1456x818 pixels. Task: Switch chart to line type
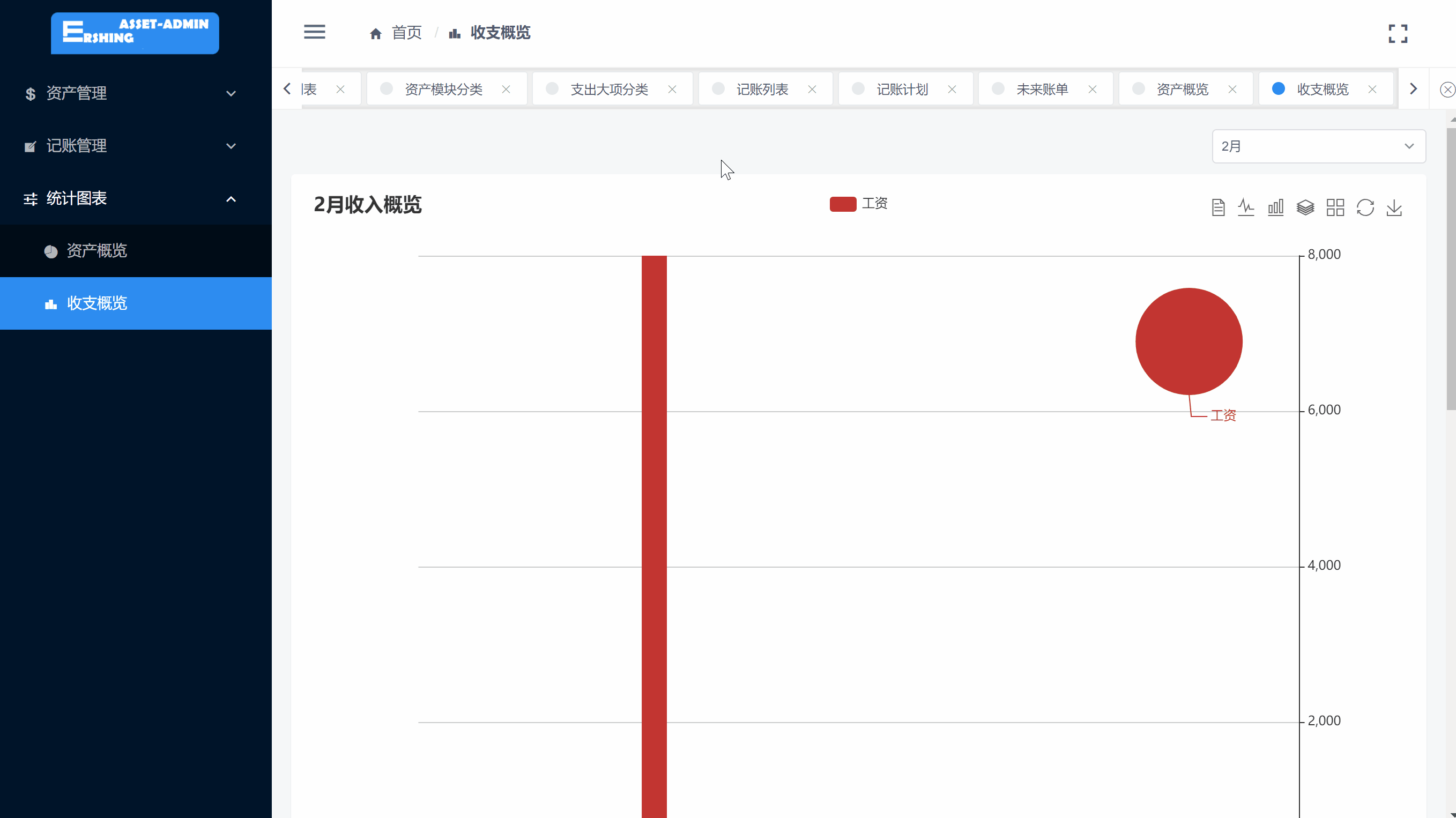click(1246, 207)
